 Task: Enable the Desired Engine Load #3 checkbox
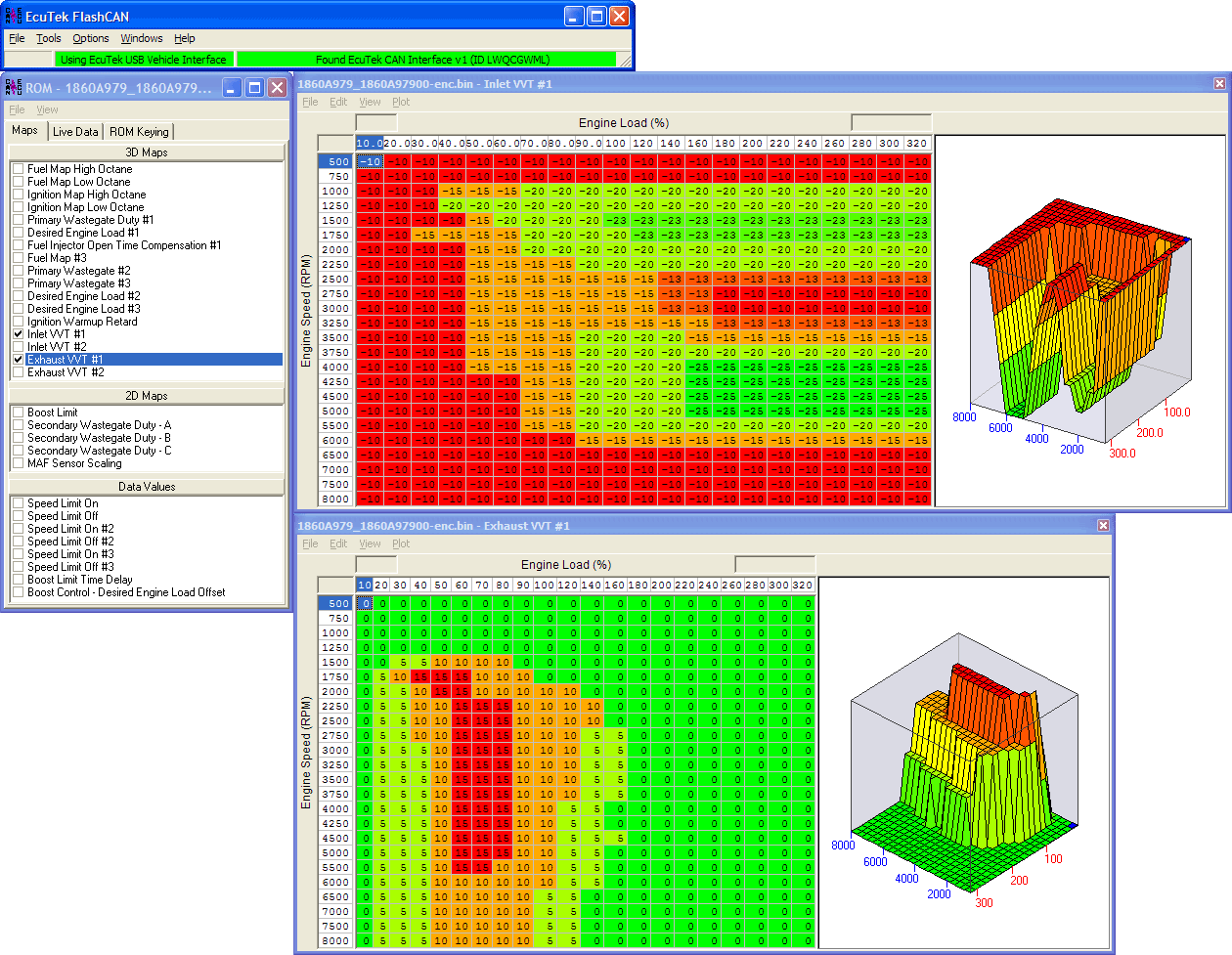pos(19,309)
